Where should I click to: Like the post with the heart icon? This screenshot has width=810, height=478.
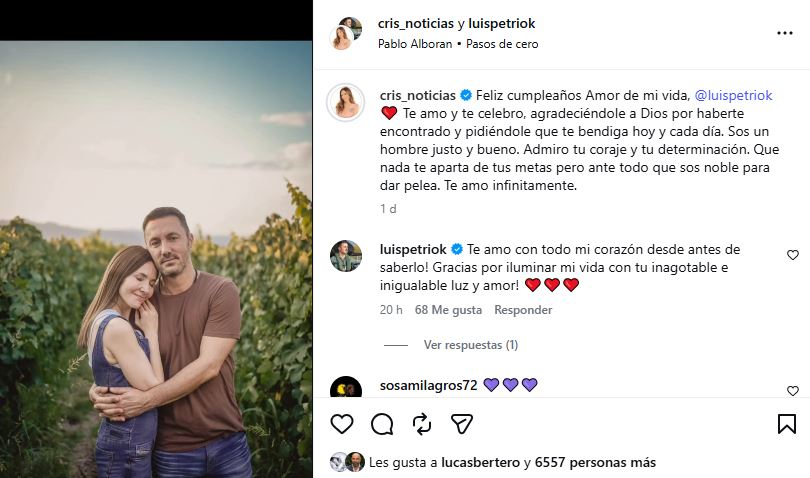(342, 424)
